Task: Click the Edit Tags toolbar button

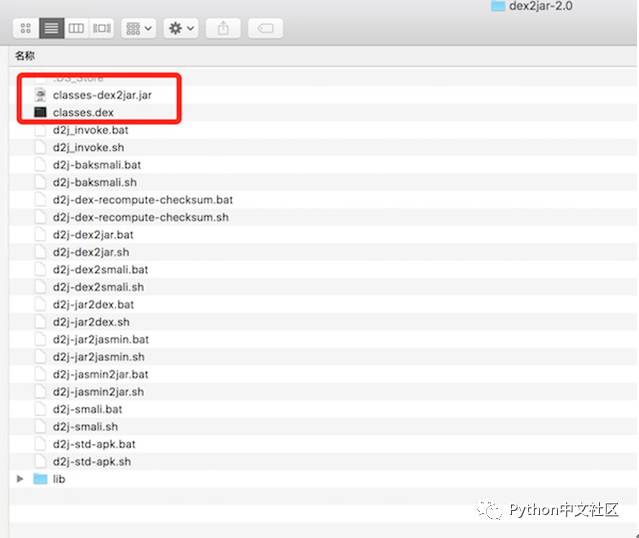Action: [x=265, y=28]
